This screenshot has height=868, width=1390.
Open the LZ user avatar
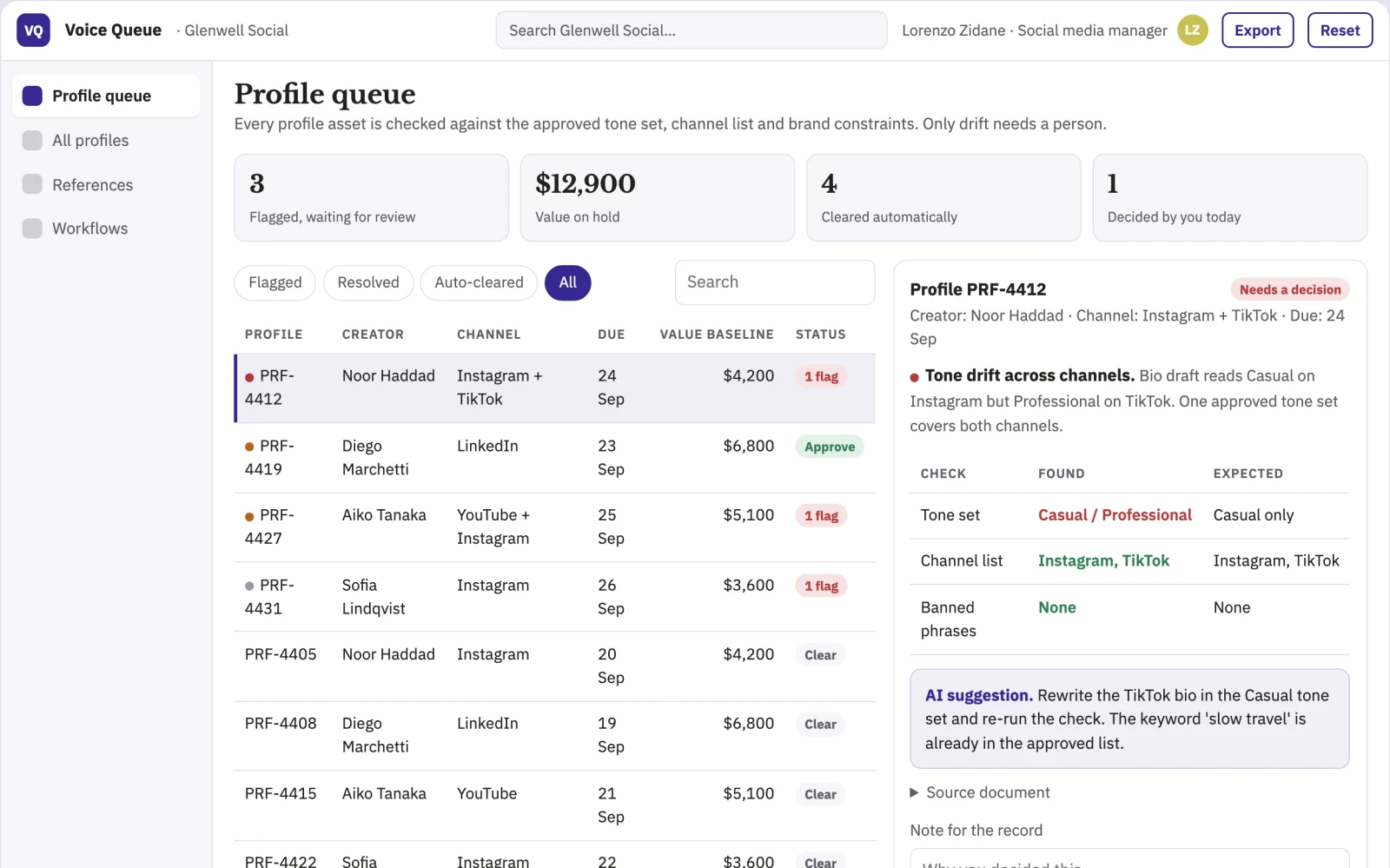tap(1192, 30)
